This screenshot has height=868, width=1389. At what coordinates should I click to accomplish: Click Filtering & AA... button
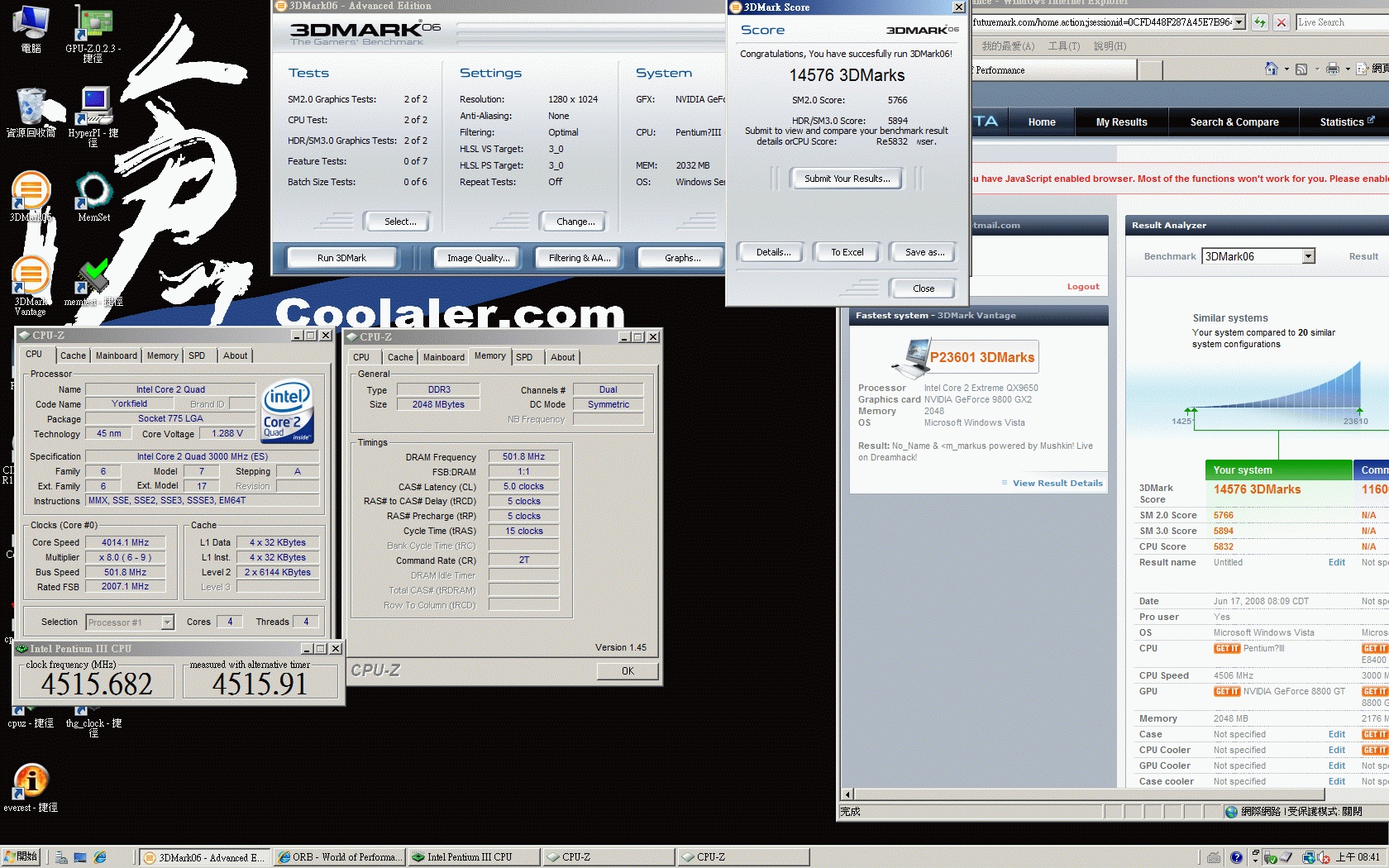click(x=580, y=258)
